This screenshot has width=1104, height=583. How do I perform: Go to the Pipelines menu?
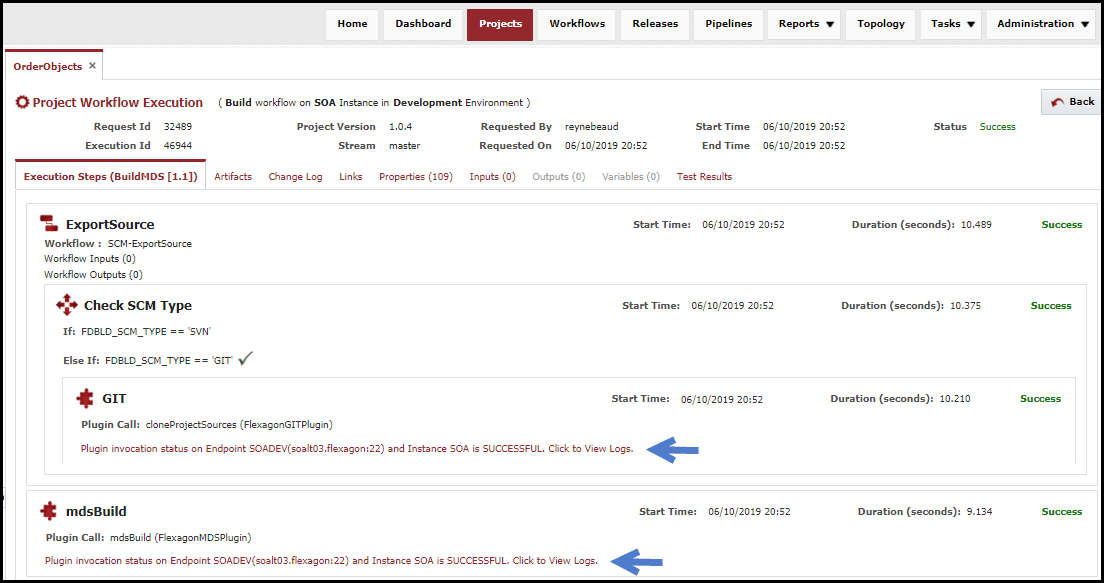728,24
